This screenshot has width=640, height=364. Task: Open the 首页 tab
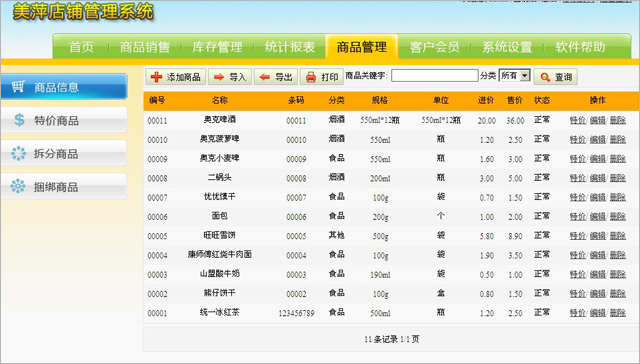(x=81, y=47)
